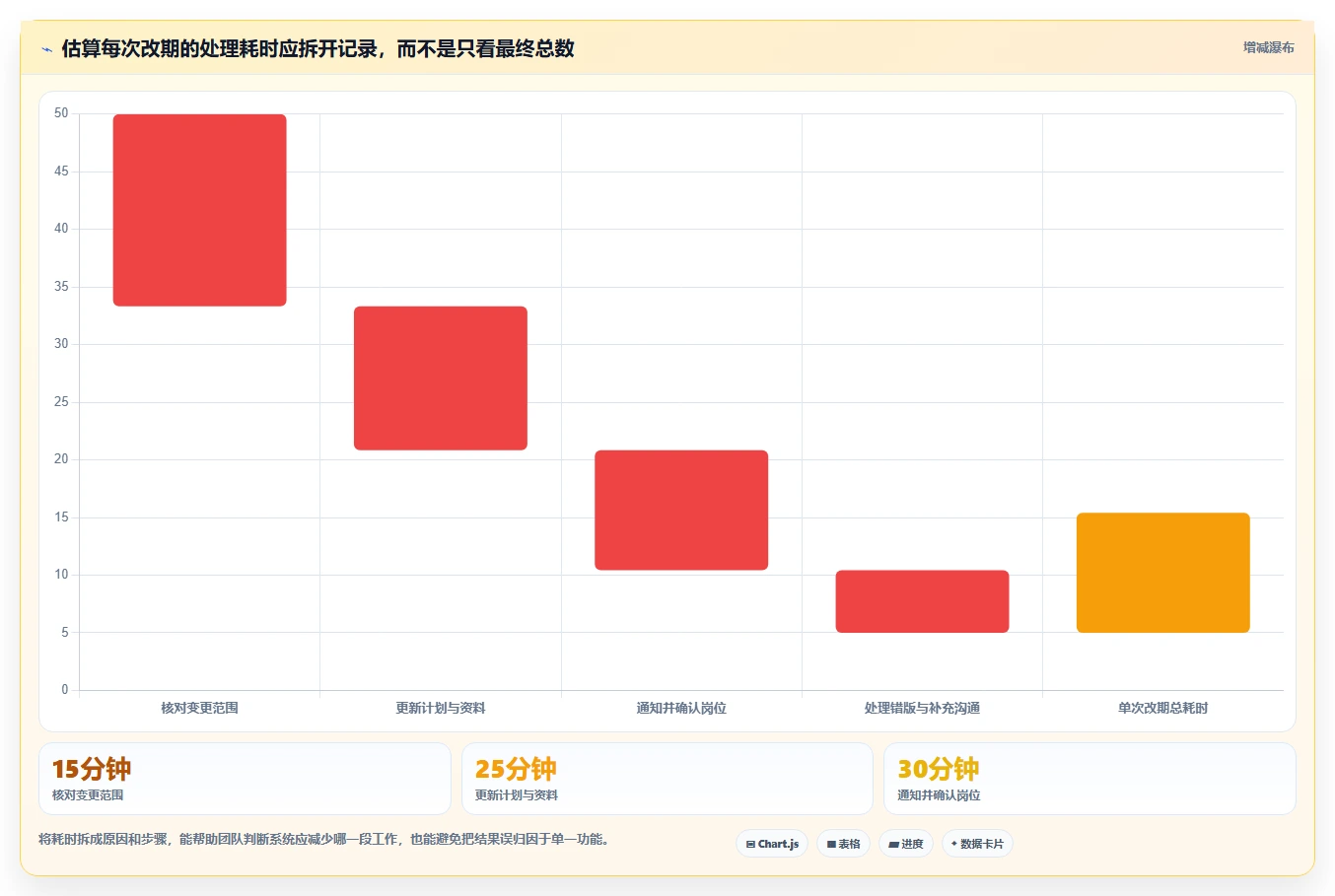This screenshot has width=1335, height=896.
Task: Click the x-axis label 更新计划与资料
Action: [441, 708]
